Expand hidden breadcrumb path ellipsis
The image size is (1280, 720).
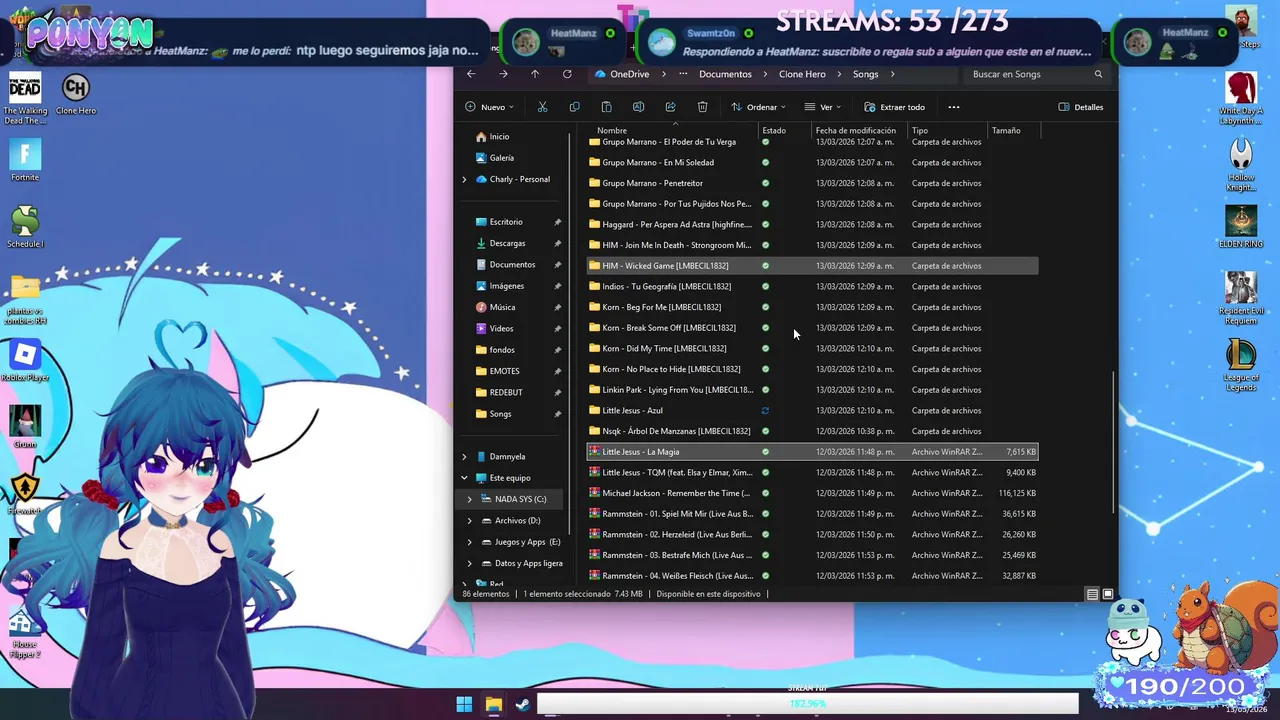(x=683, y=74)
